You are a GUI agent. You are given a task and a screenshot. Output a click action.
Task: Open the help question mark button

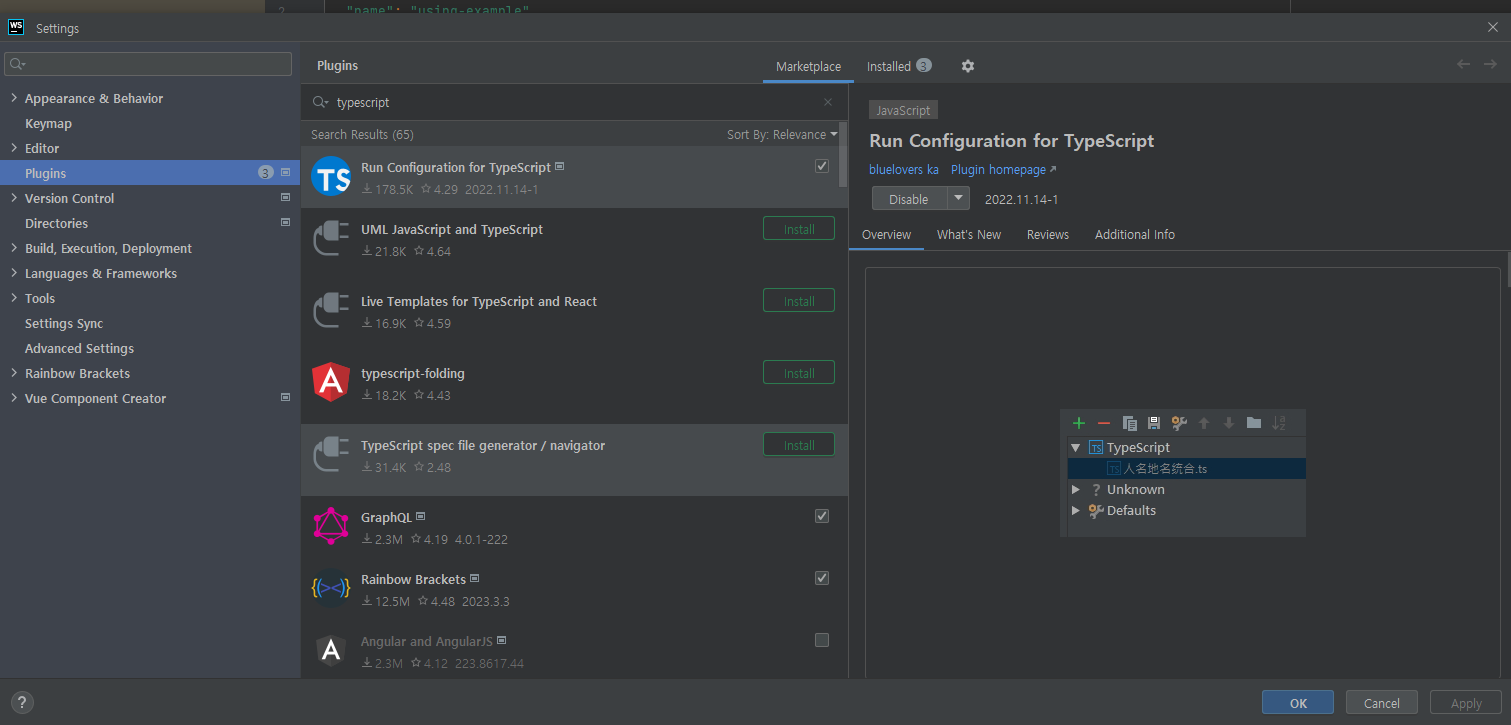(x=22, y=702)
